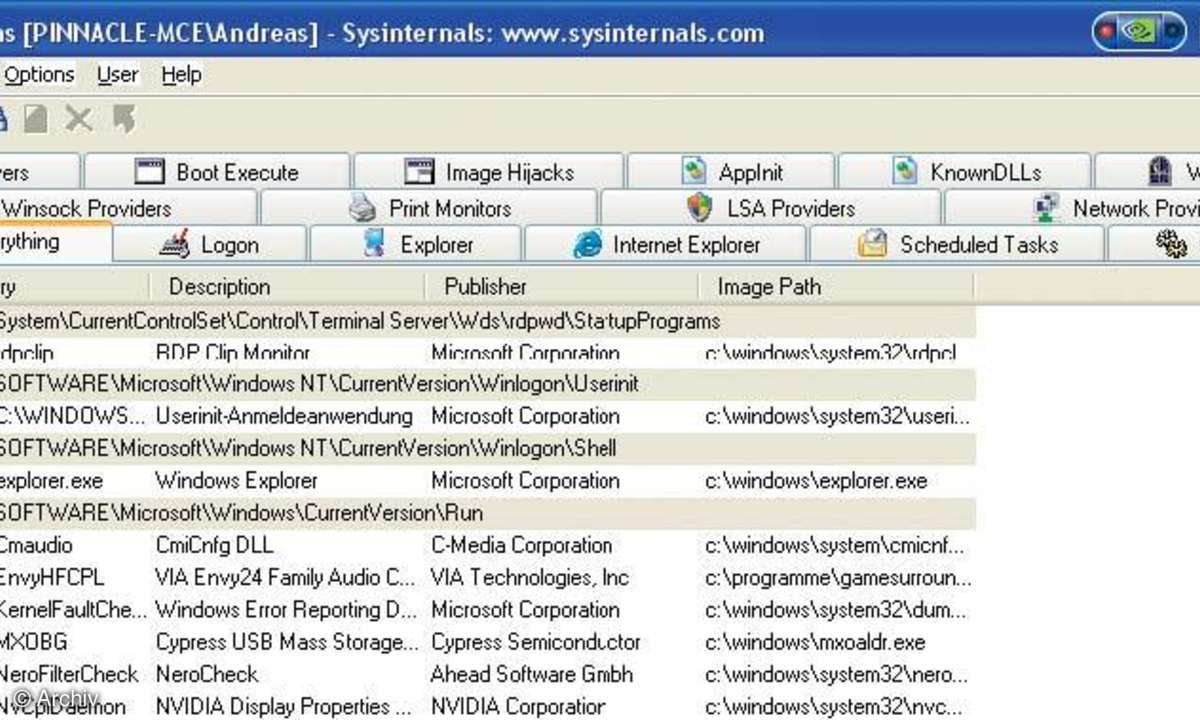This screenshot has height=720, width=1200.
Task: Click the c:\programme\gamesurroun... image path
Action: click(x=837, y=578)
